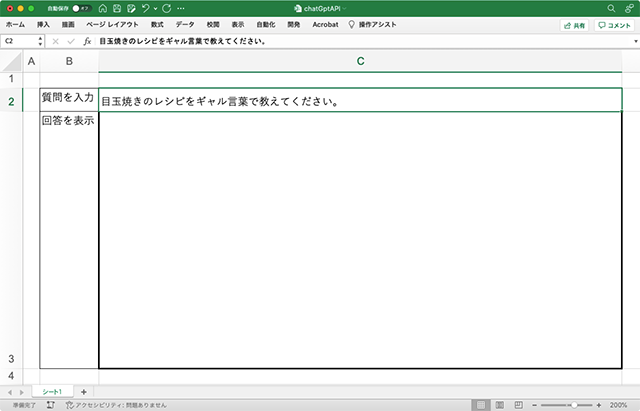Switch to the 数式 ribbon tab

pyautogui.click(x=157, y=24)
